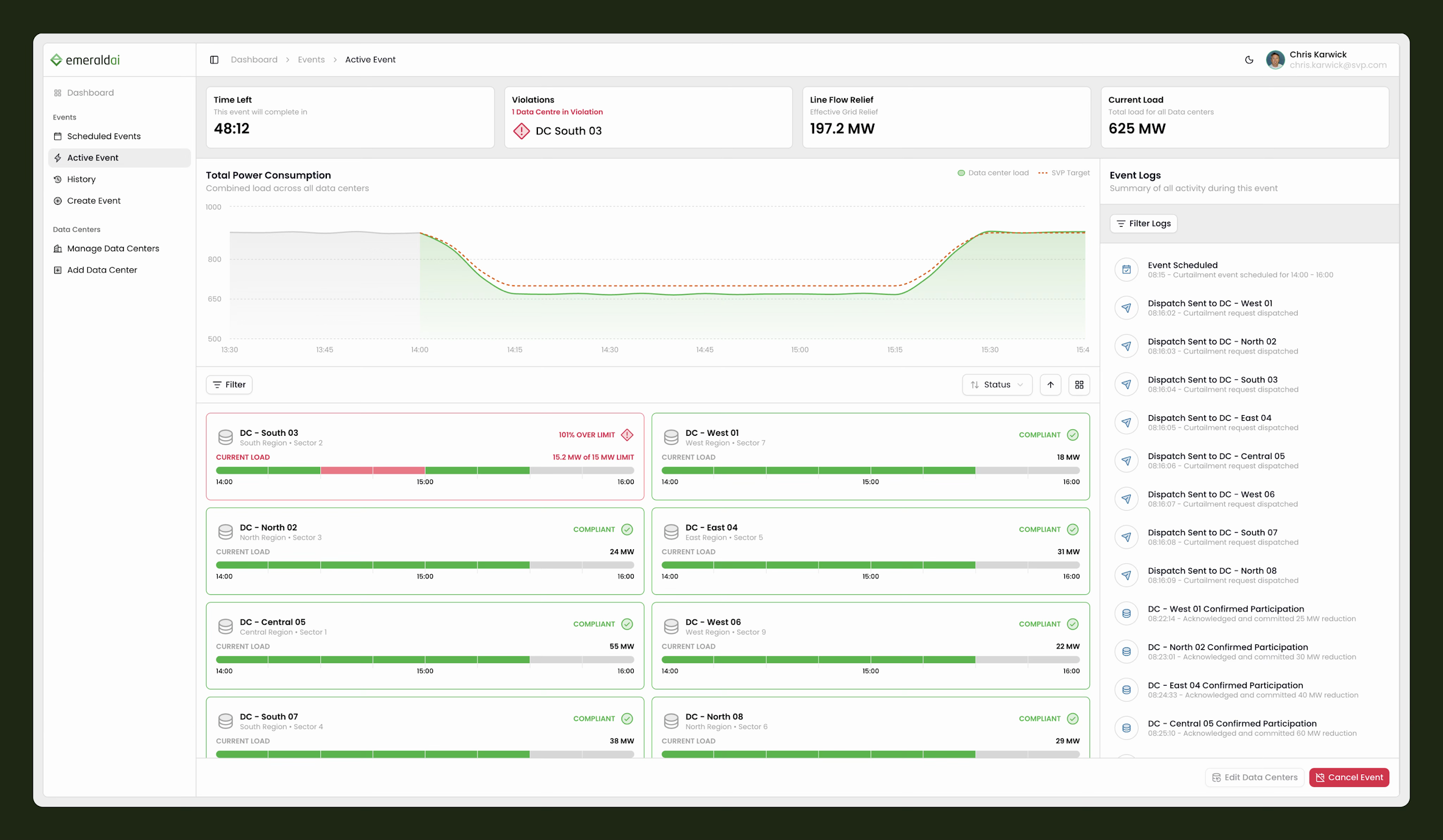Viewport: 1443px width, 840px height.
Task: Select Dispatch Sent to DC - West 06 log
Action: click(1249, 499)
